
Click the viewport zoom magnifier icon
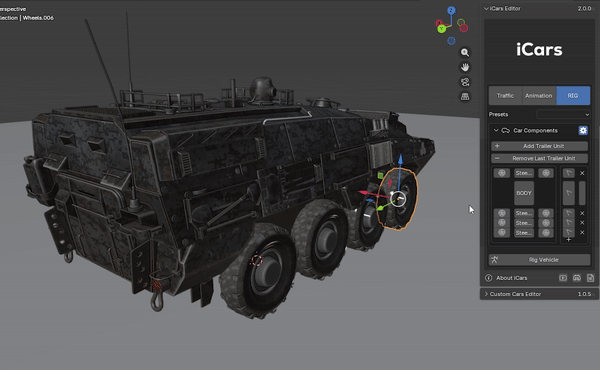tap(465, 52)
